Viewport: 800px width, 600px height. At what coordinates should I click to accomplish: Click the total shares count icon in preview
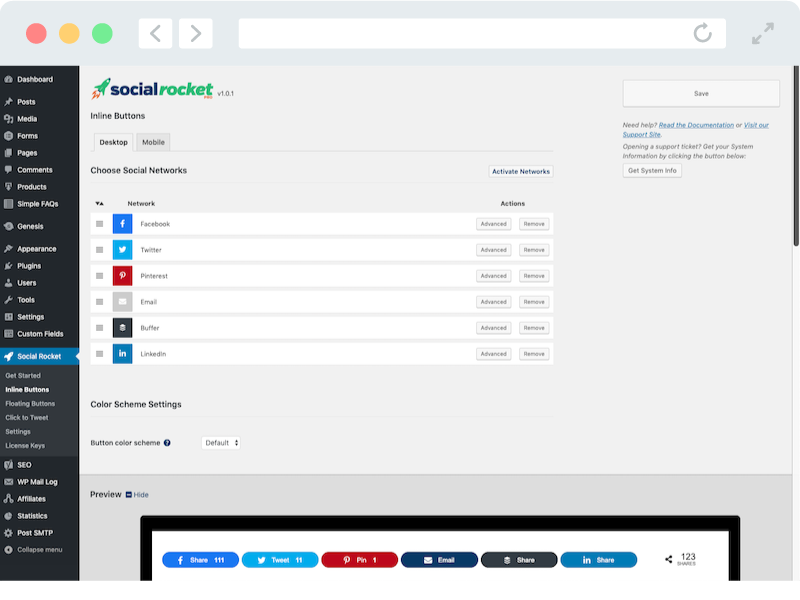click(668, 560)
